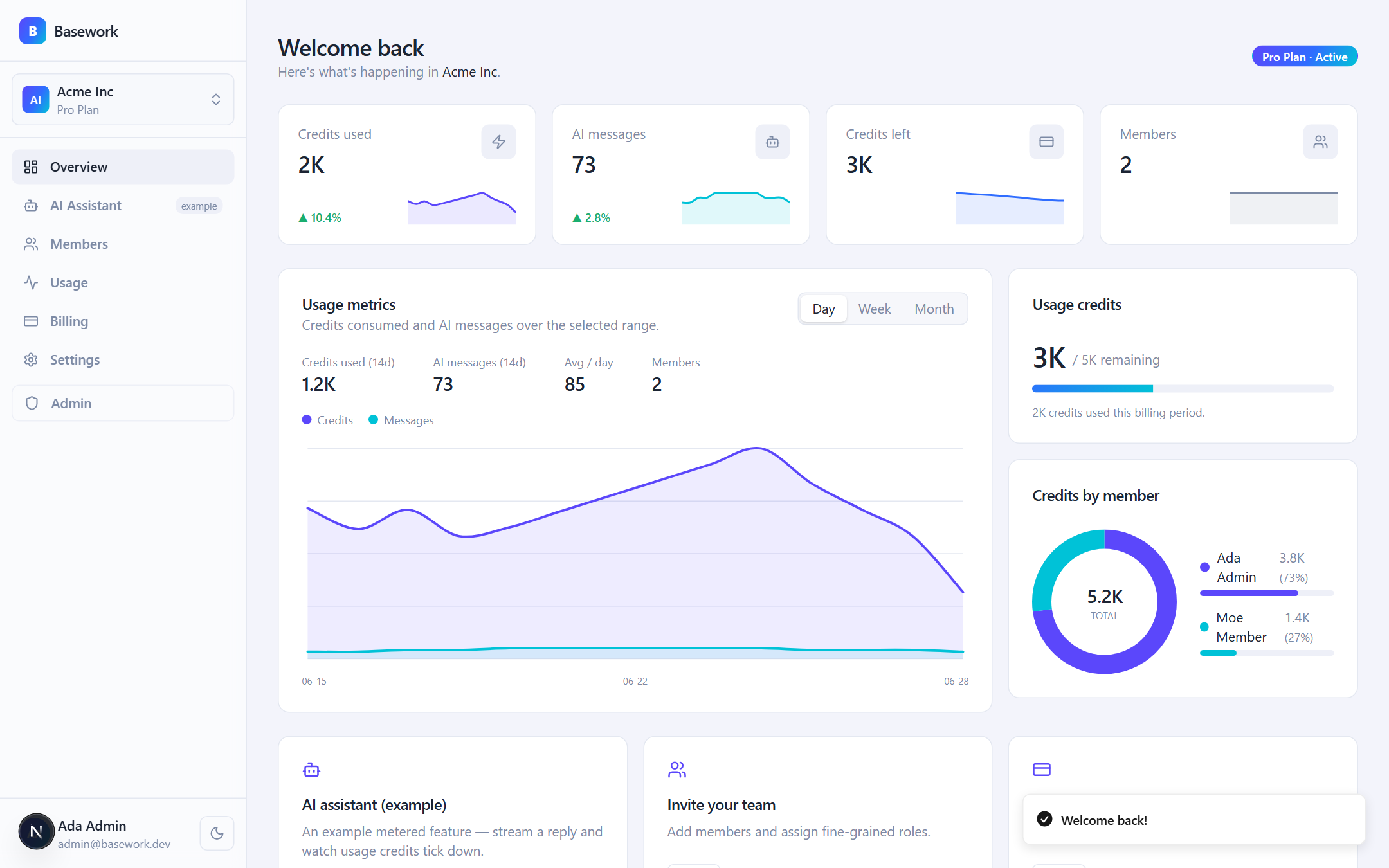Click the 10.4% increase indicator
This screenshot has height=868, width=1389.
(x=320, y=218)
